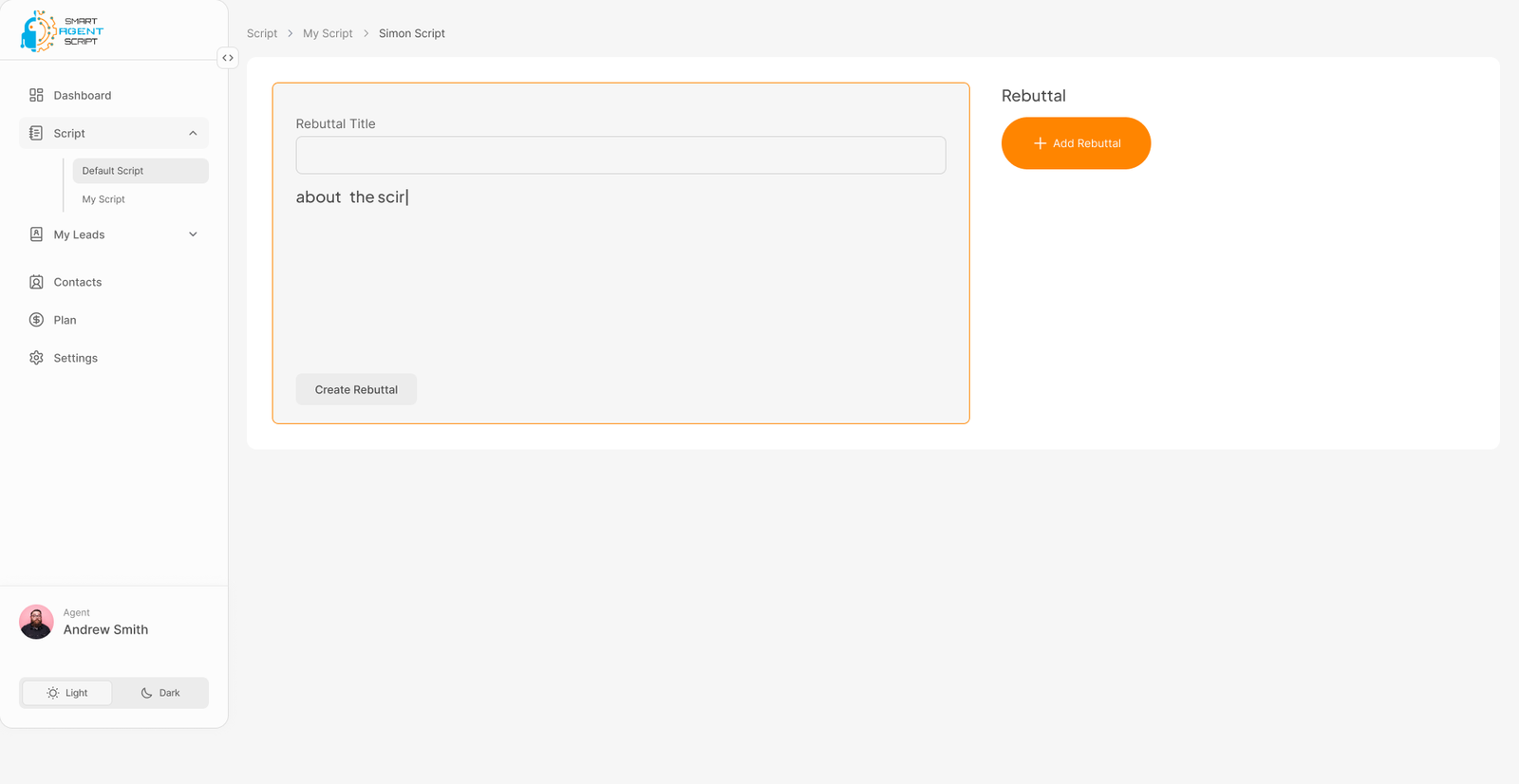This screenshot has width=1519, height=784.
Task: Open My Script submenu item
Action: coord(103,199)
